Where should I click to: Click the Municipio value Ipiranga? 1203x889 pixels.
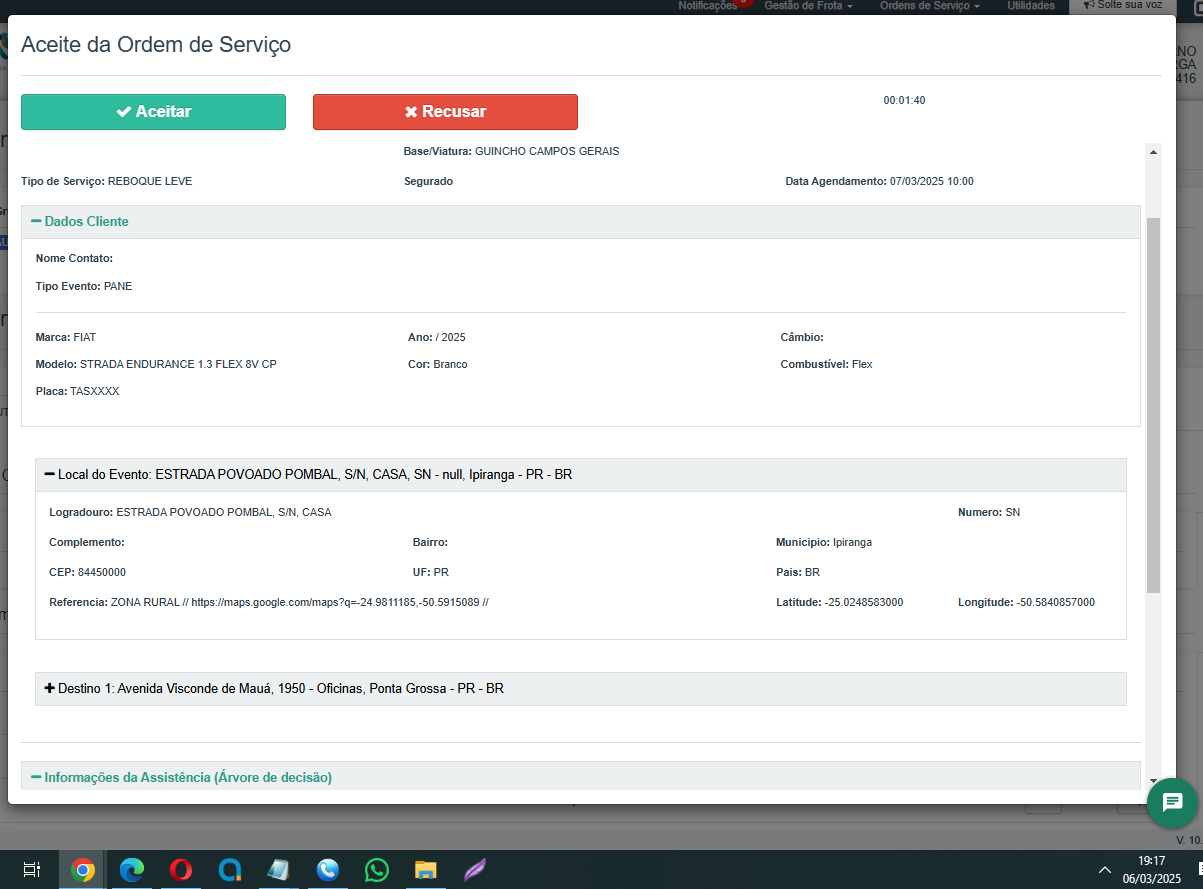[852, 543]
